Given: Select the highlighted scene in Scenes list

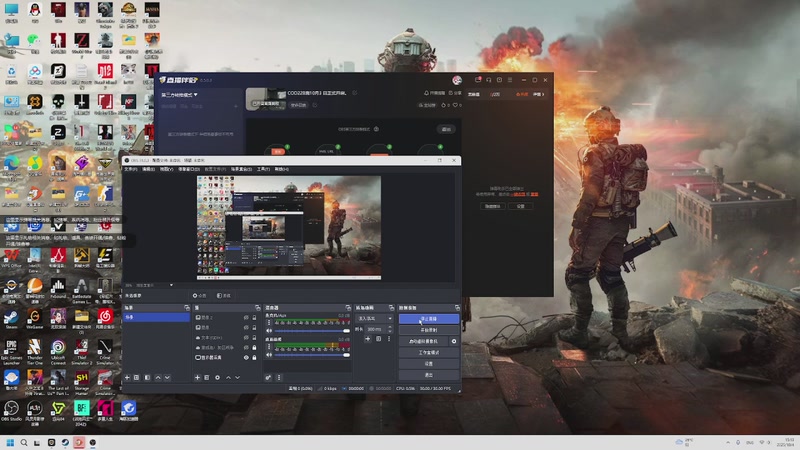Looking at the screenshot, I should [x=156, y=317].
